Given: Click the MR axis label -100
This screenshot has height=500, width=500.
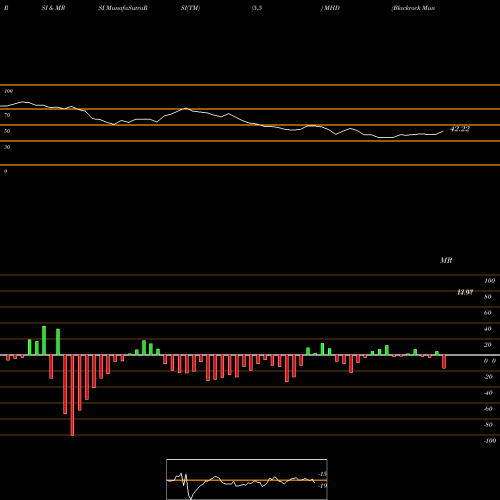Looking at the screenshot, I should (x=490, y=441).
